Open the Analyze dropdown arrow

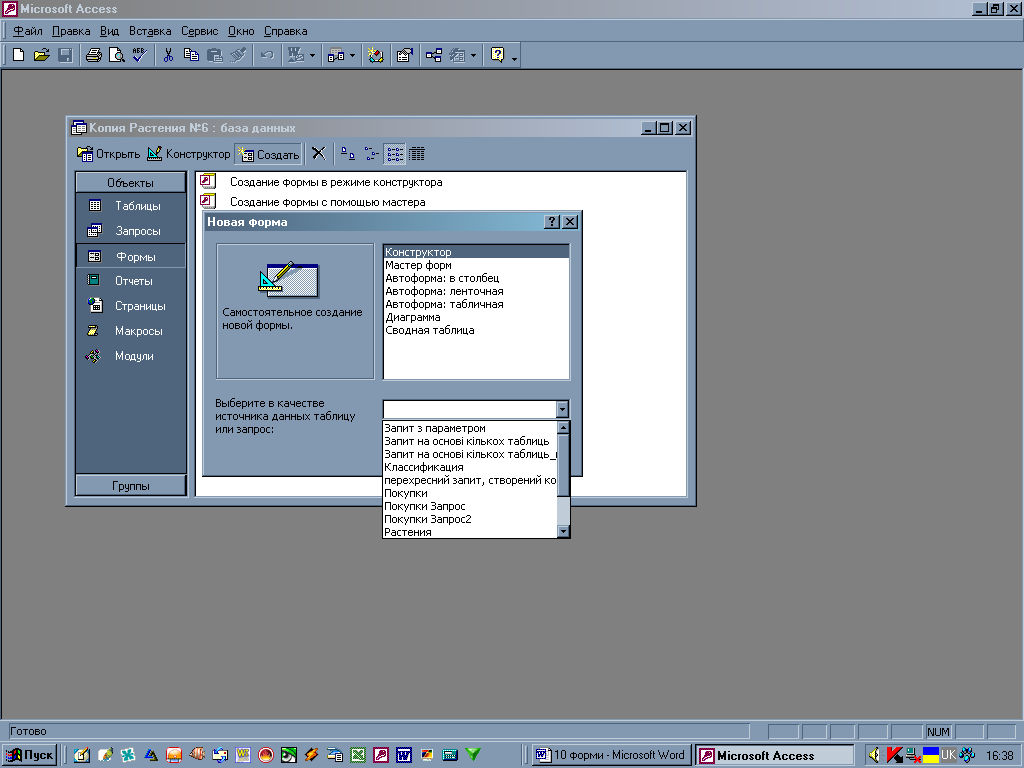352,56
